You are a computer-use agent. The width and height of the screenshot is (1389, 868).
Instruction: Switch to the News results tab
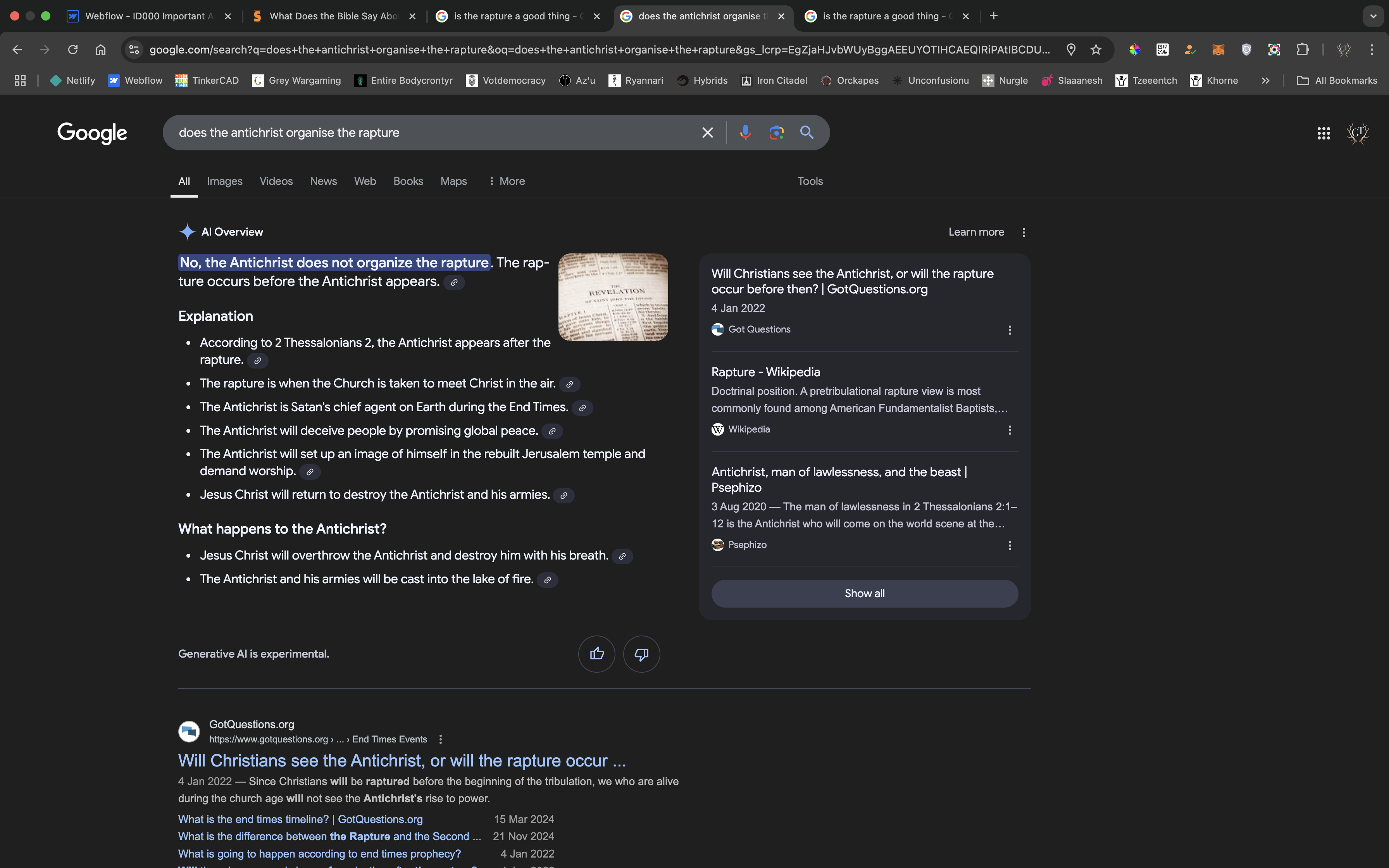point(323,181)
